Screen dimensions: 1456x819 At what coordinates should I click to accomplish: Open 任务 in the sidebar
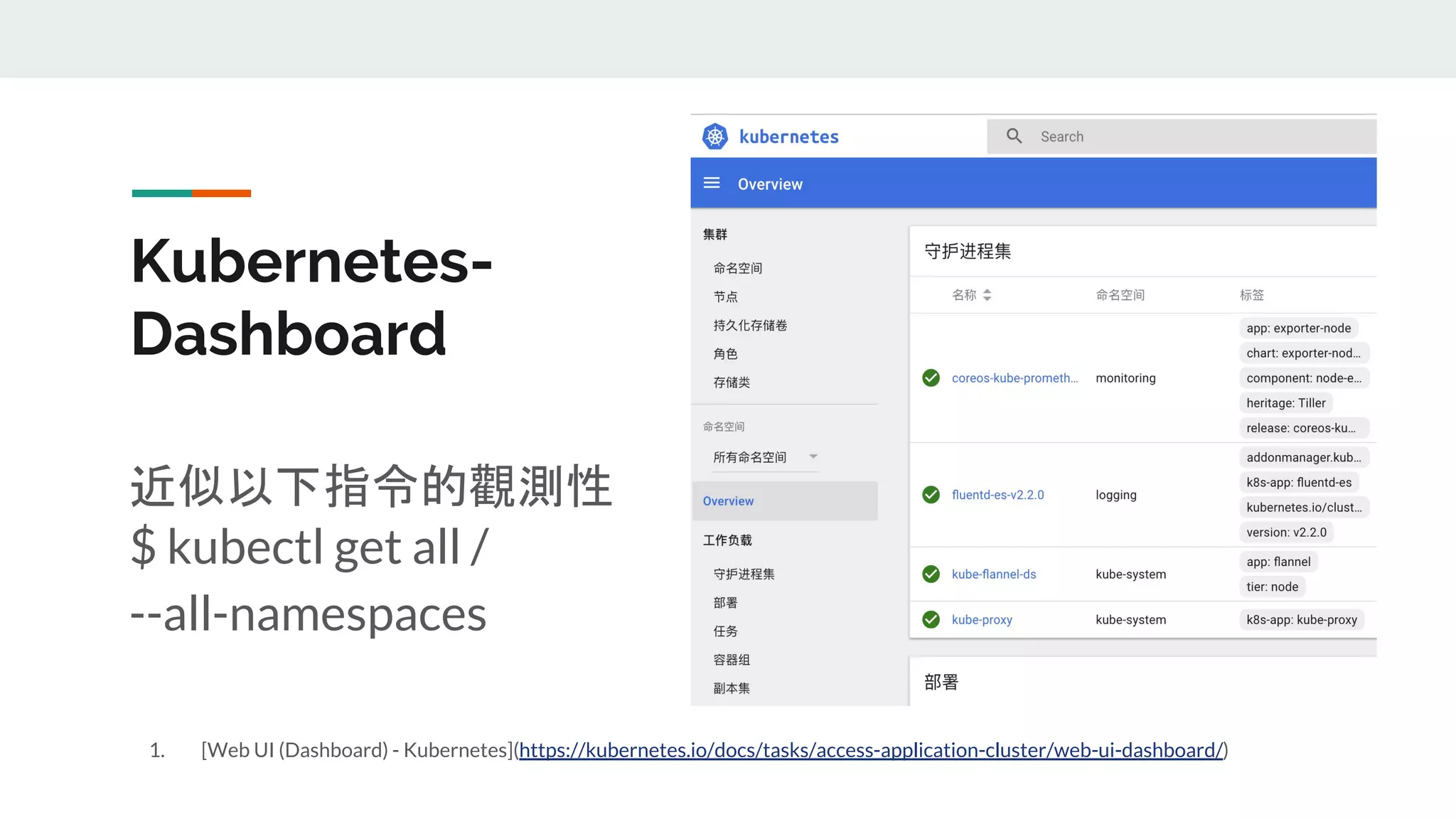pyautogui.click(x=726, y=631)
